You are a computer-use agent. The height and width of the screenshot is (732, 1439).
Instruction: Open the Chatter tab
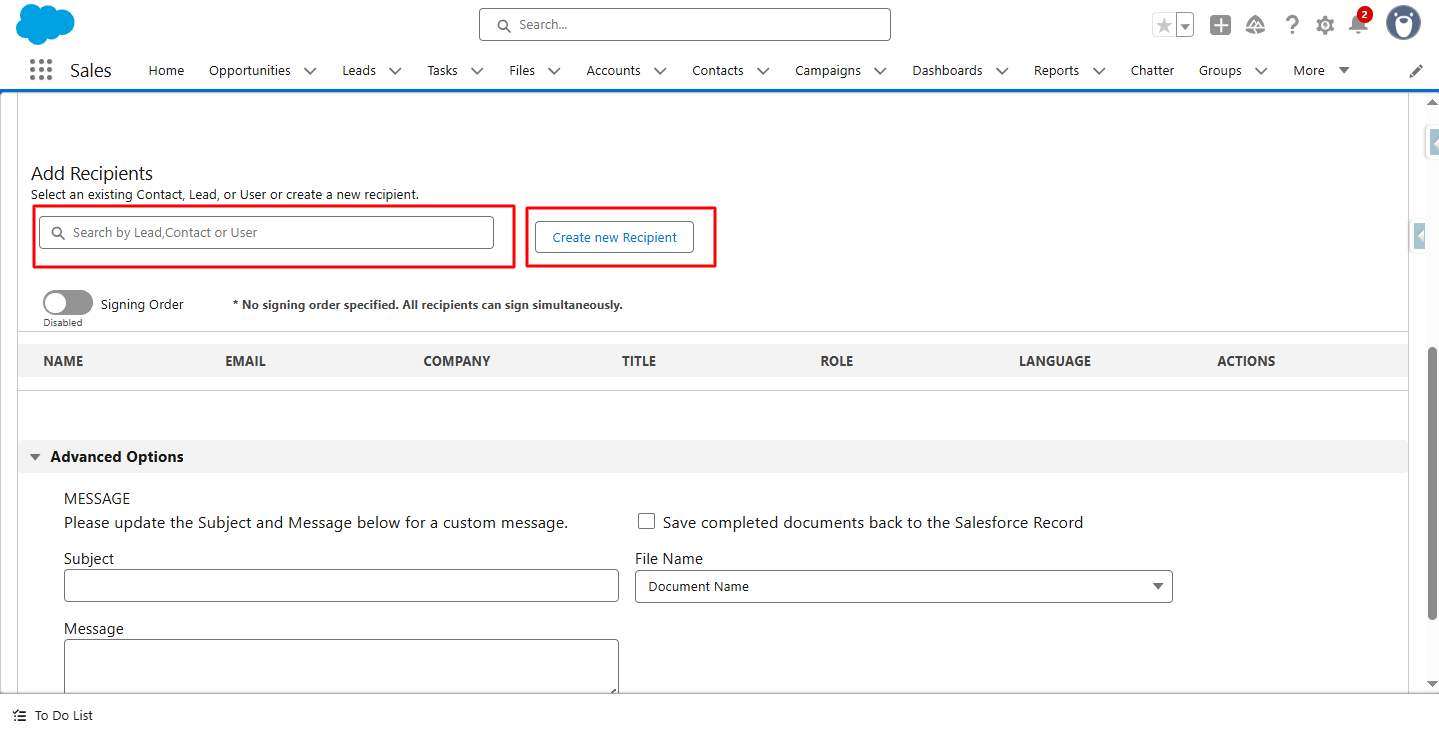tap(1152, 71)
